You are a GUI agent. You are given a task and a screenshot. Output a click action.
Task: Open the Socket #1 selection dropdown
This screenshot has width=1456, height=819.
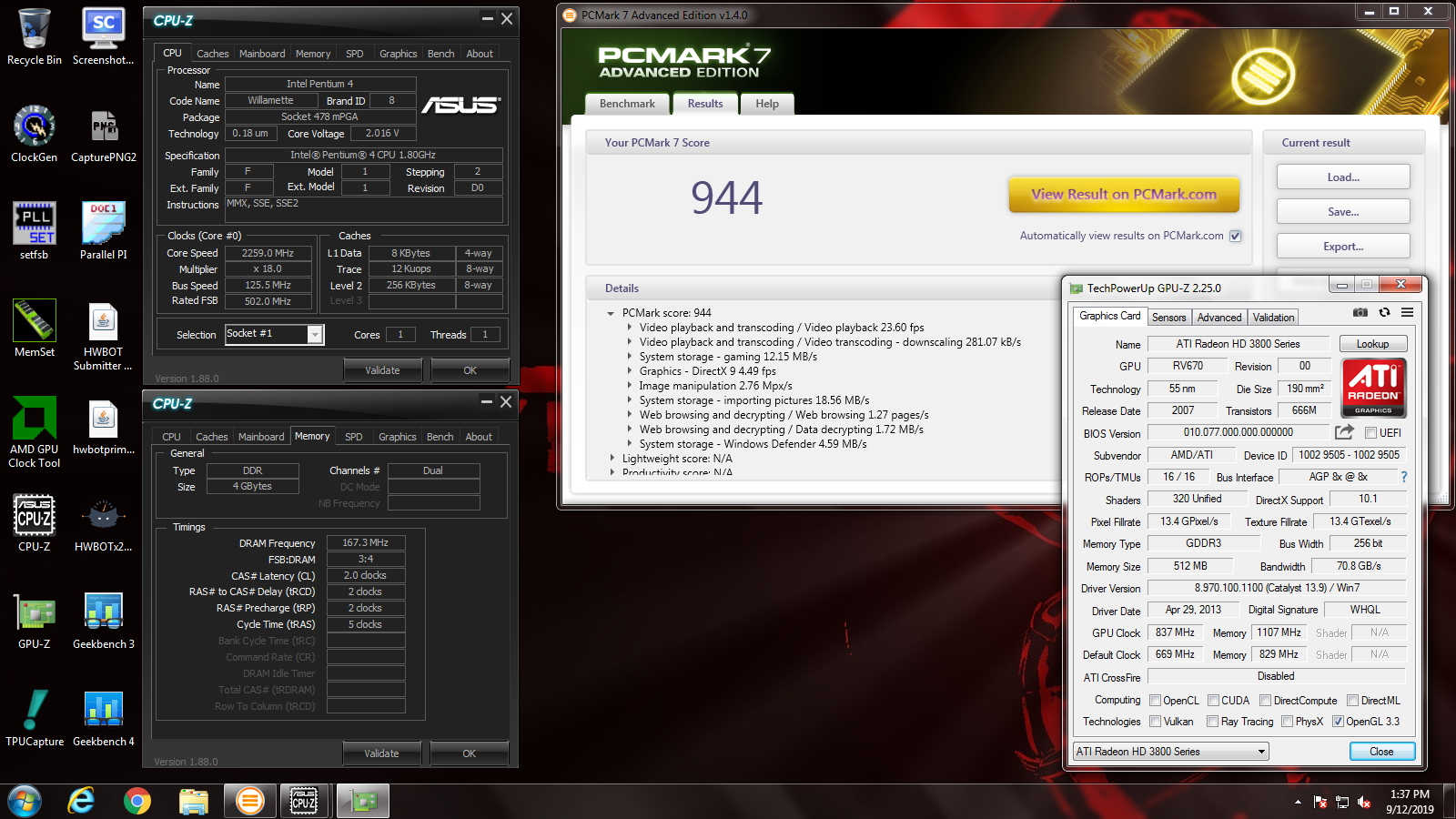click(315, 335)
